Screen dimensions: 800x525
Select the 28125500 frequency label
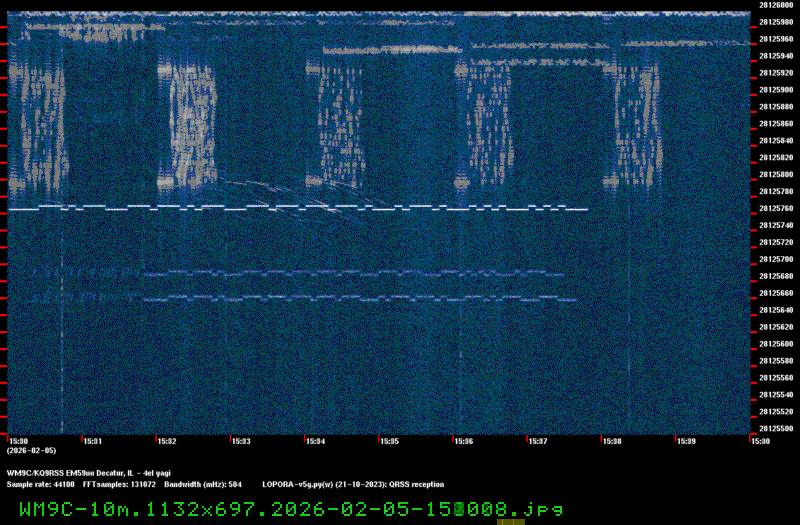click(x=776, y=429)
